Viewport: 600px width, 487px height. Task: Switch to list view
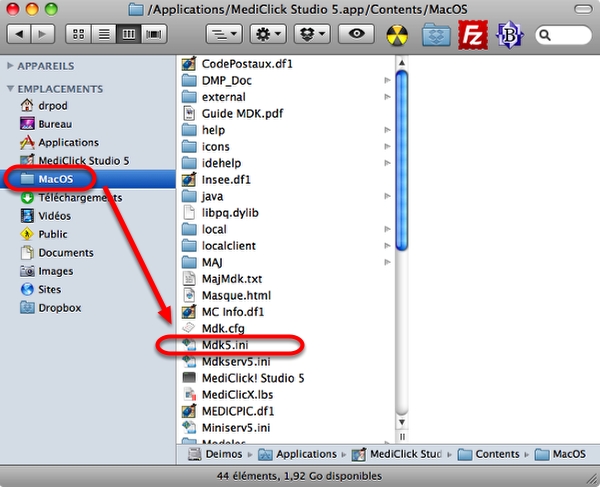click(x=104, y=34)
